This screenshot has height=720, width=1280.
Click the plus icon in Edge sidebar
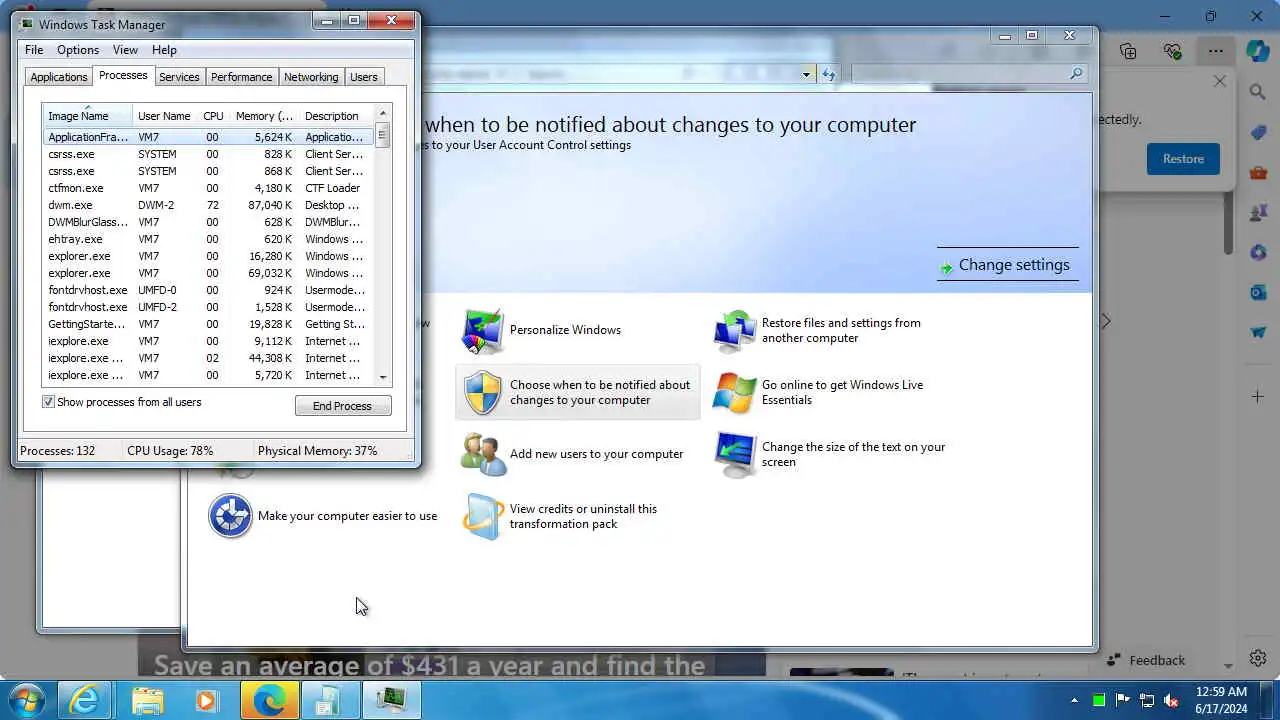(1258, 397)
